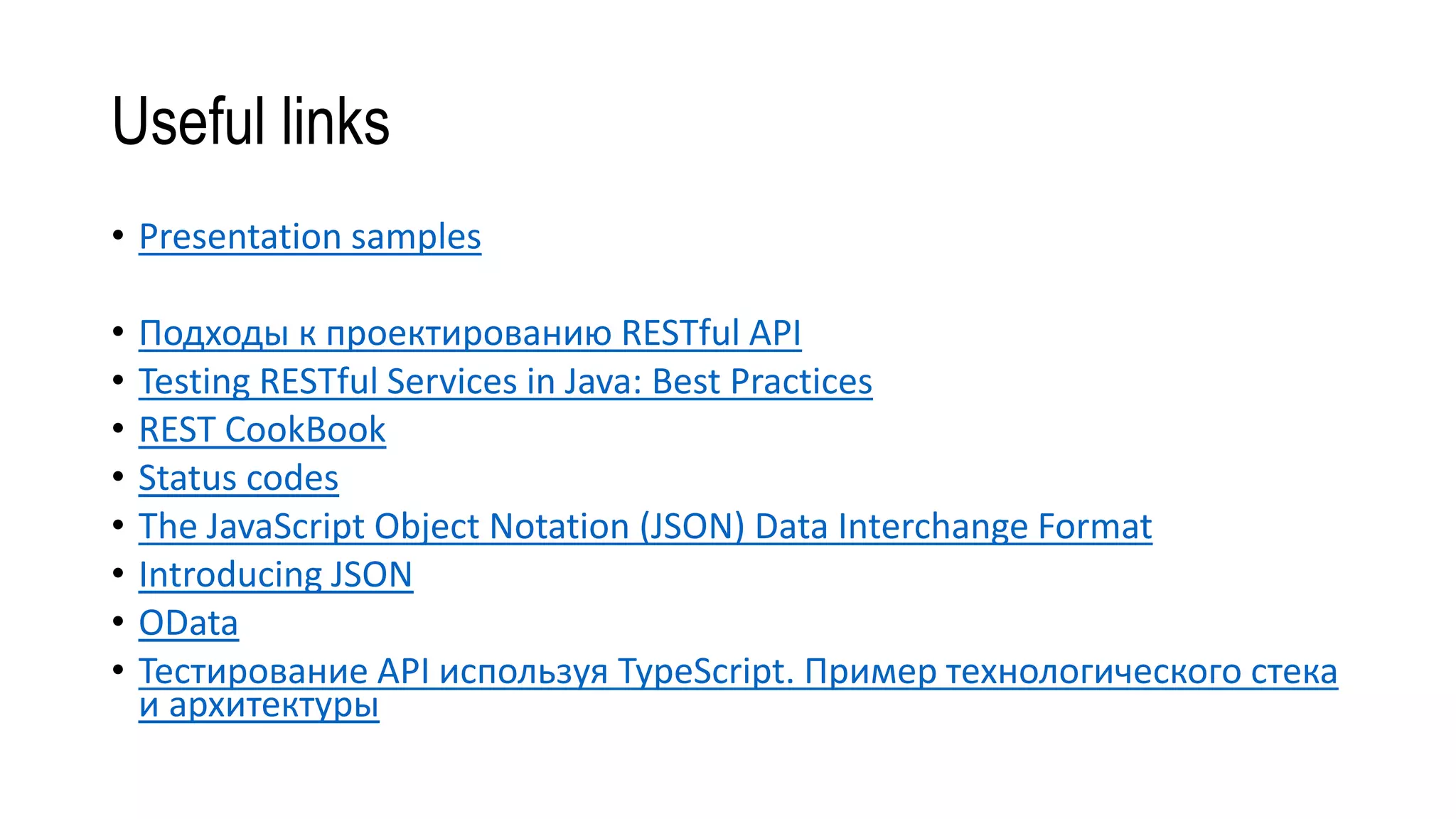Viewport: 1456px width, 819px height.
Task: Open the REST CookBook link
Action: [262, 430]
